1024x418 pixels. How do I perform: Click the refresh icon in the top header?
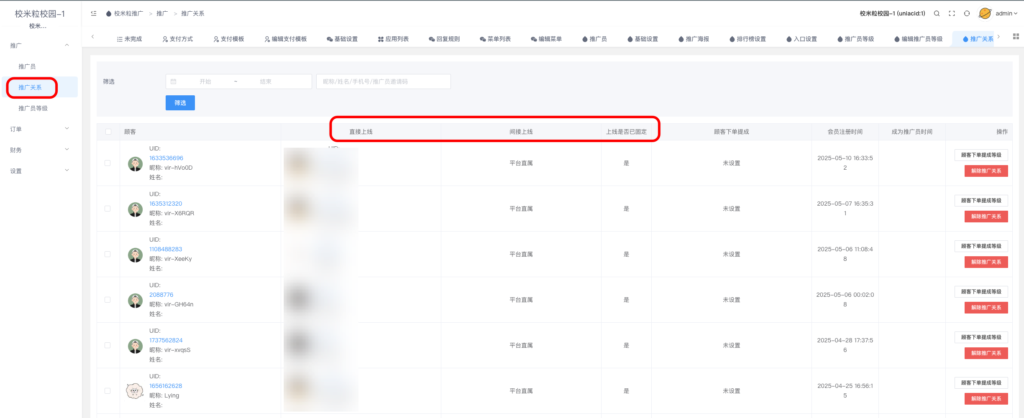point(966,14)
